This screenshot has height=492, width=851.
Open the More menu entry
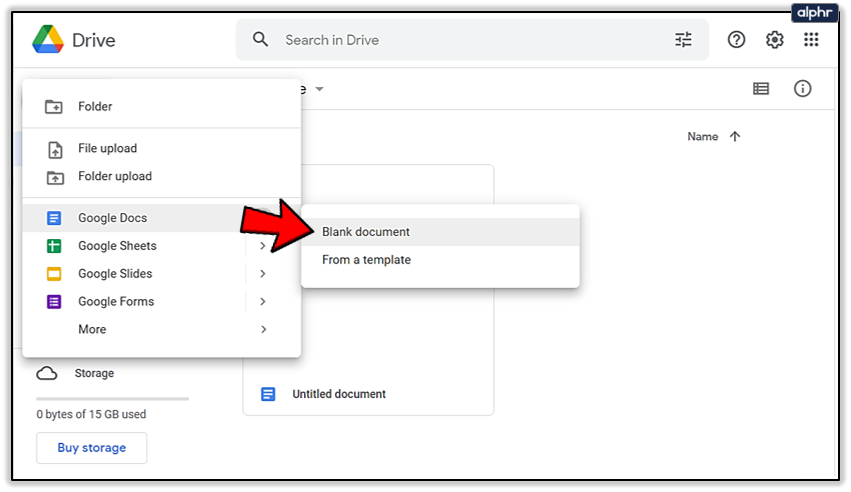162,329
